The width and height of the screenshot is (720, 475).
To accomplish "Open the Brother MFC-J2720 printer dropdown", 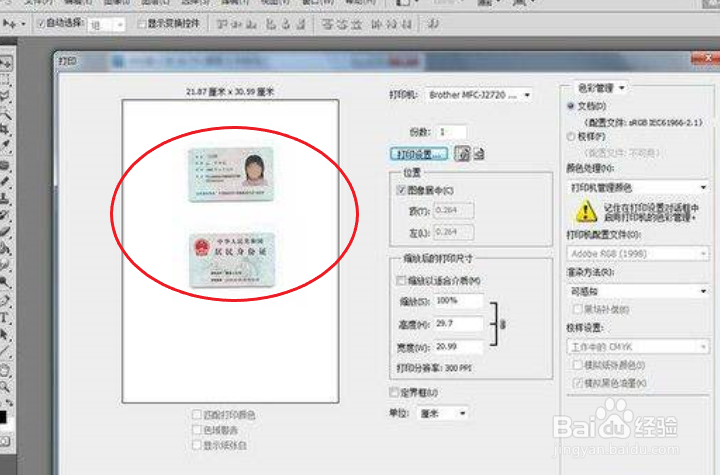I will pos(479,95).
